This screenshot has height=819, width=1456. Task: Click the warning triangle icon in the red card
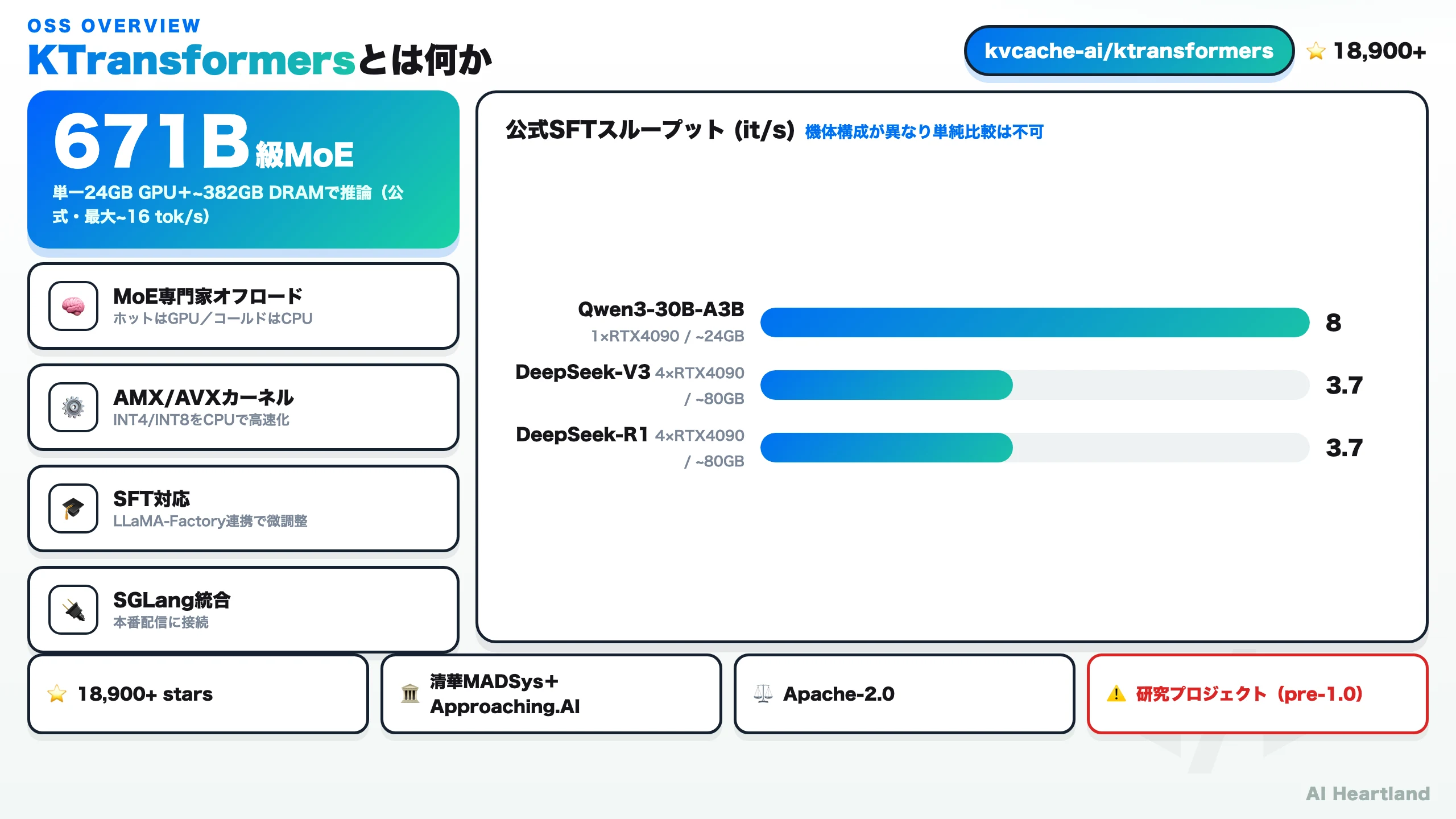[x=1116, y=694]
